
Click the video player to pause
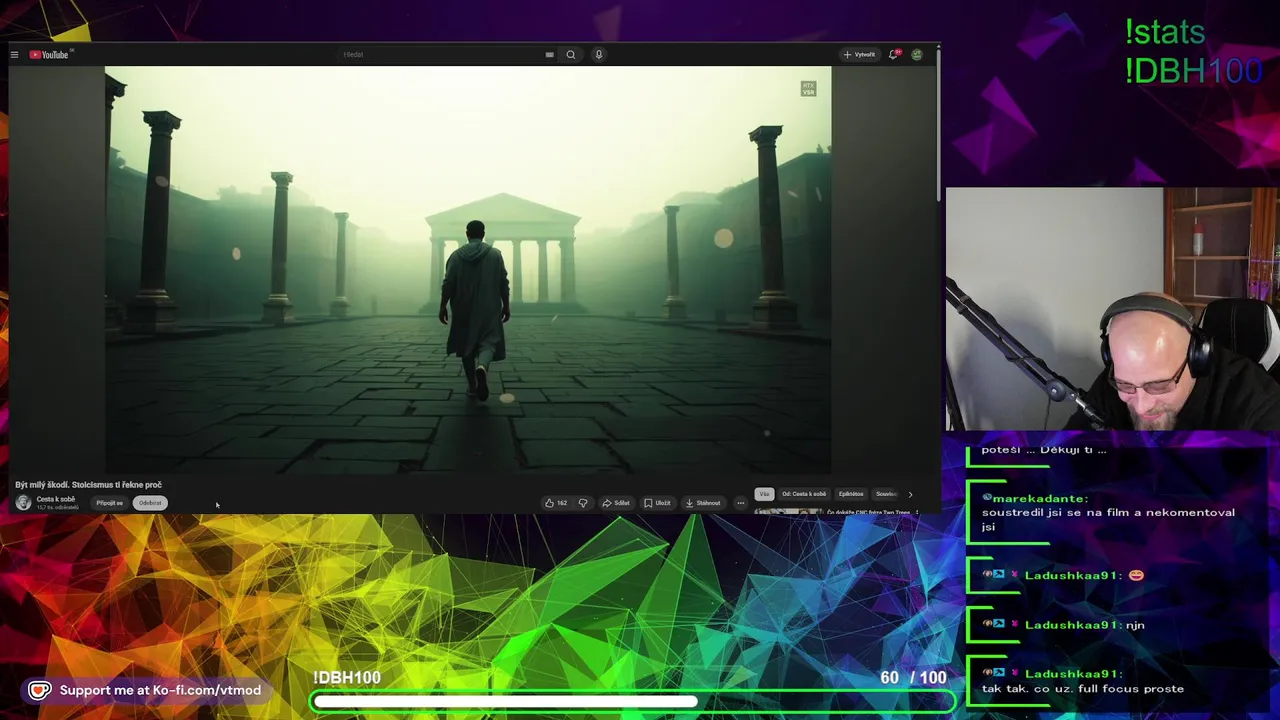[x=468, y=270]
